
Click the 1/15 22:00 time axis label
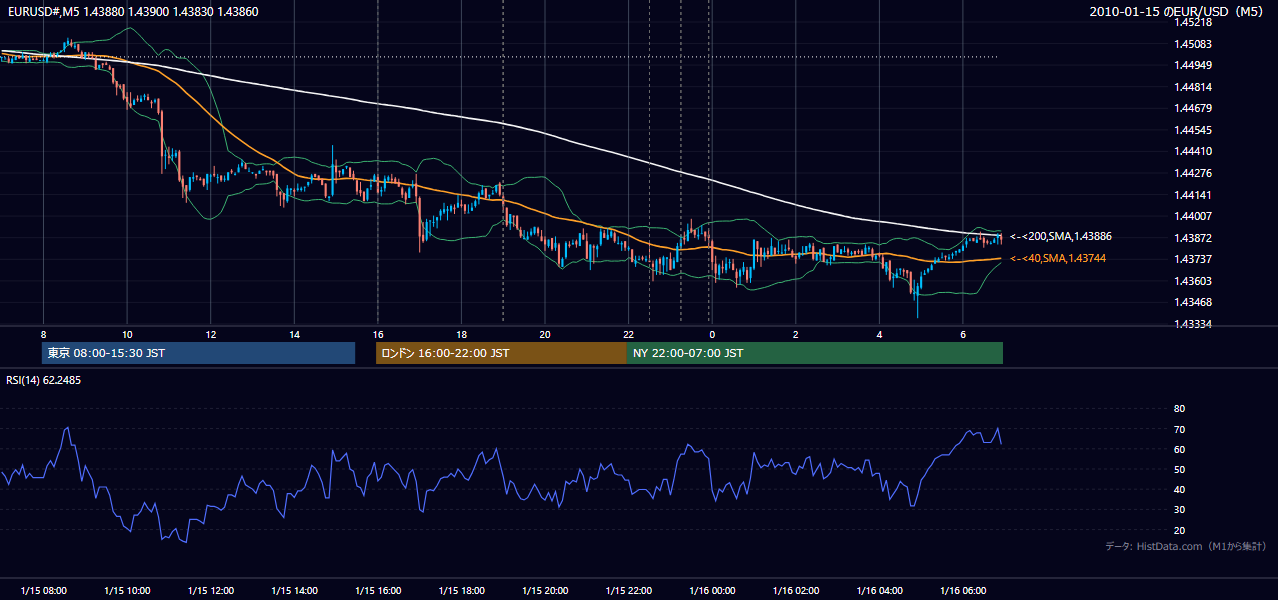click(x=628, y=591)
